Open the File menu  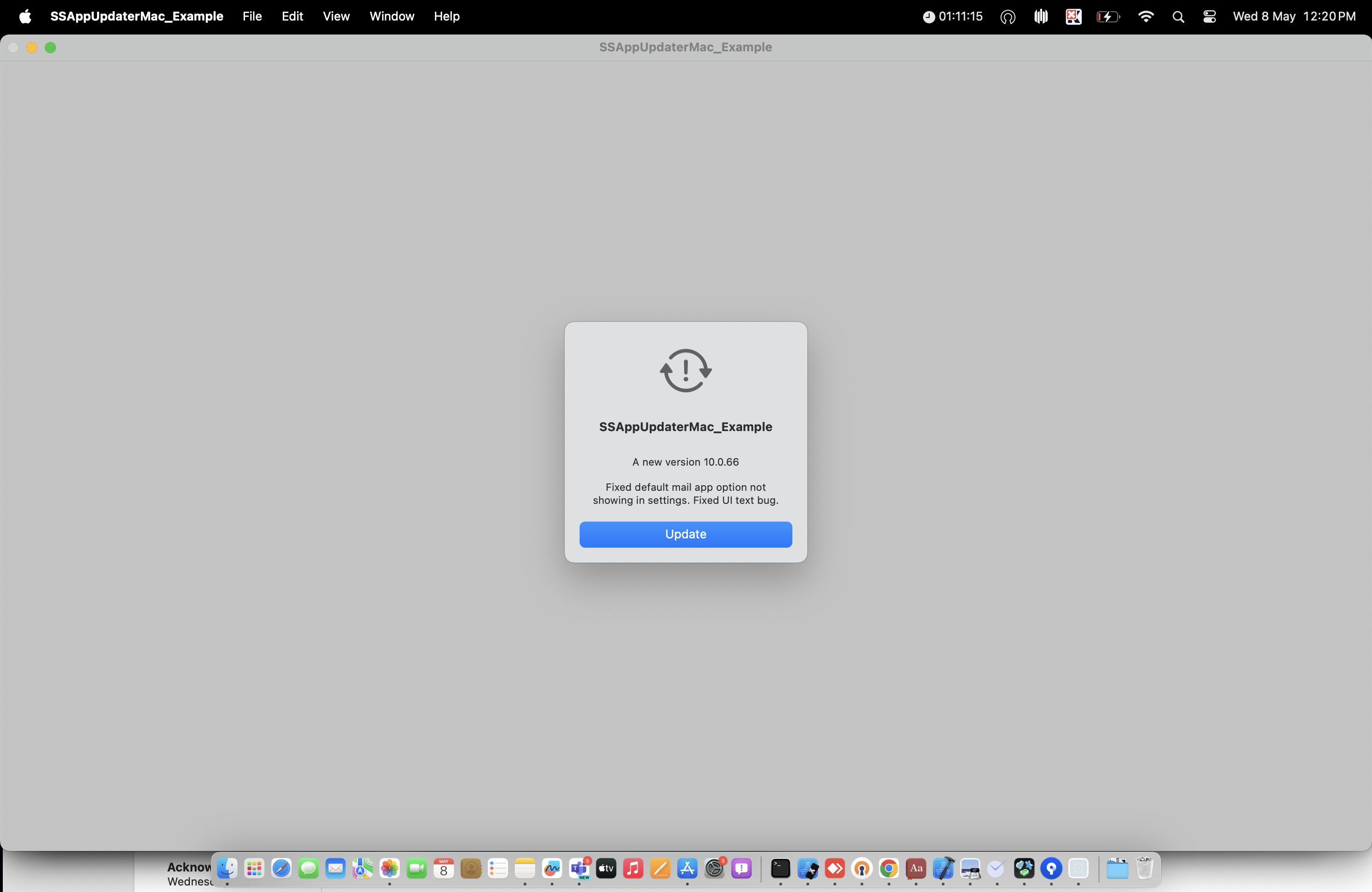point(252,16)
